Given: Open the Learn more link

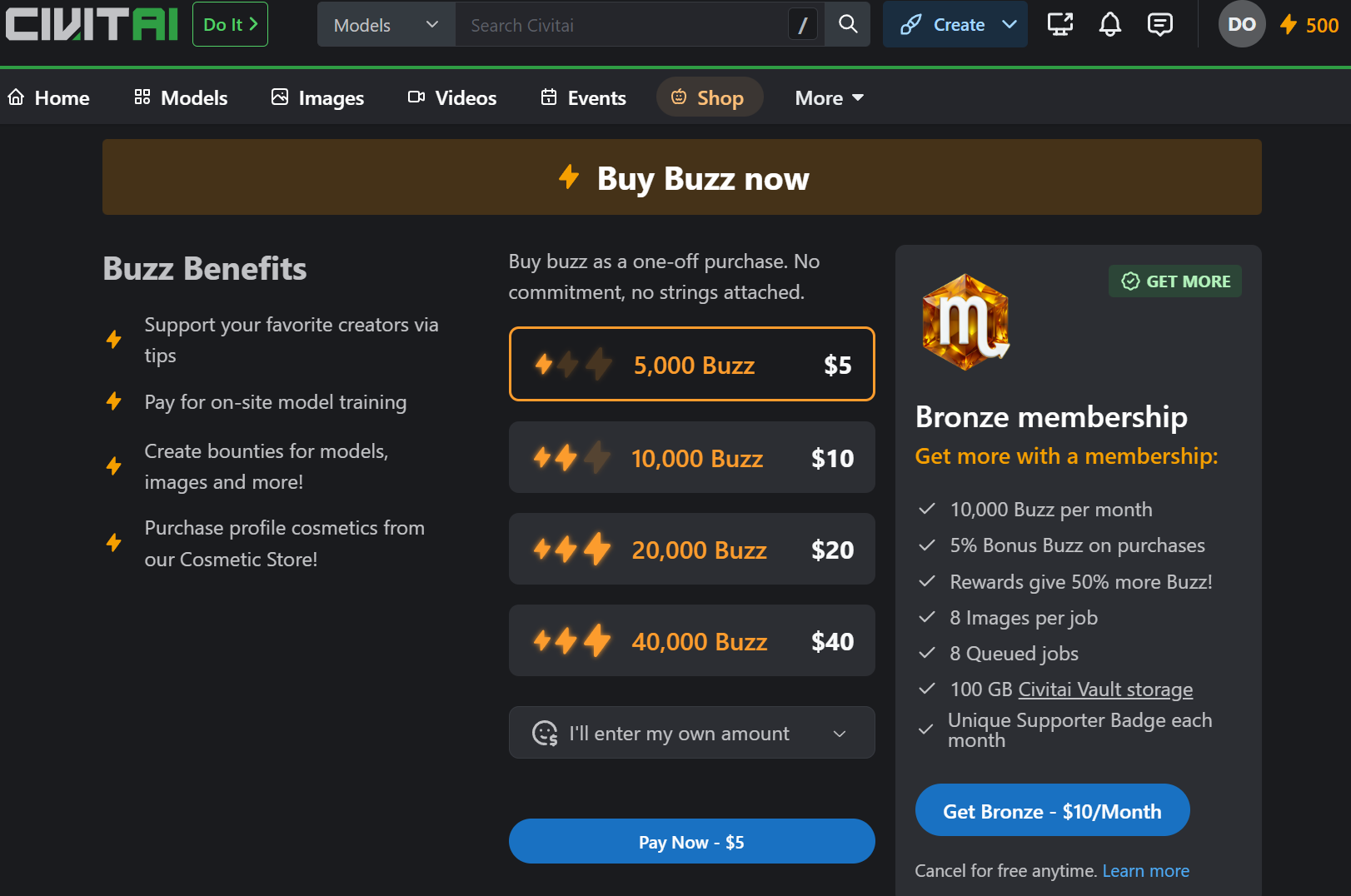Looking at the screenshot, I should pos(1145,870).
